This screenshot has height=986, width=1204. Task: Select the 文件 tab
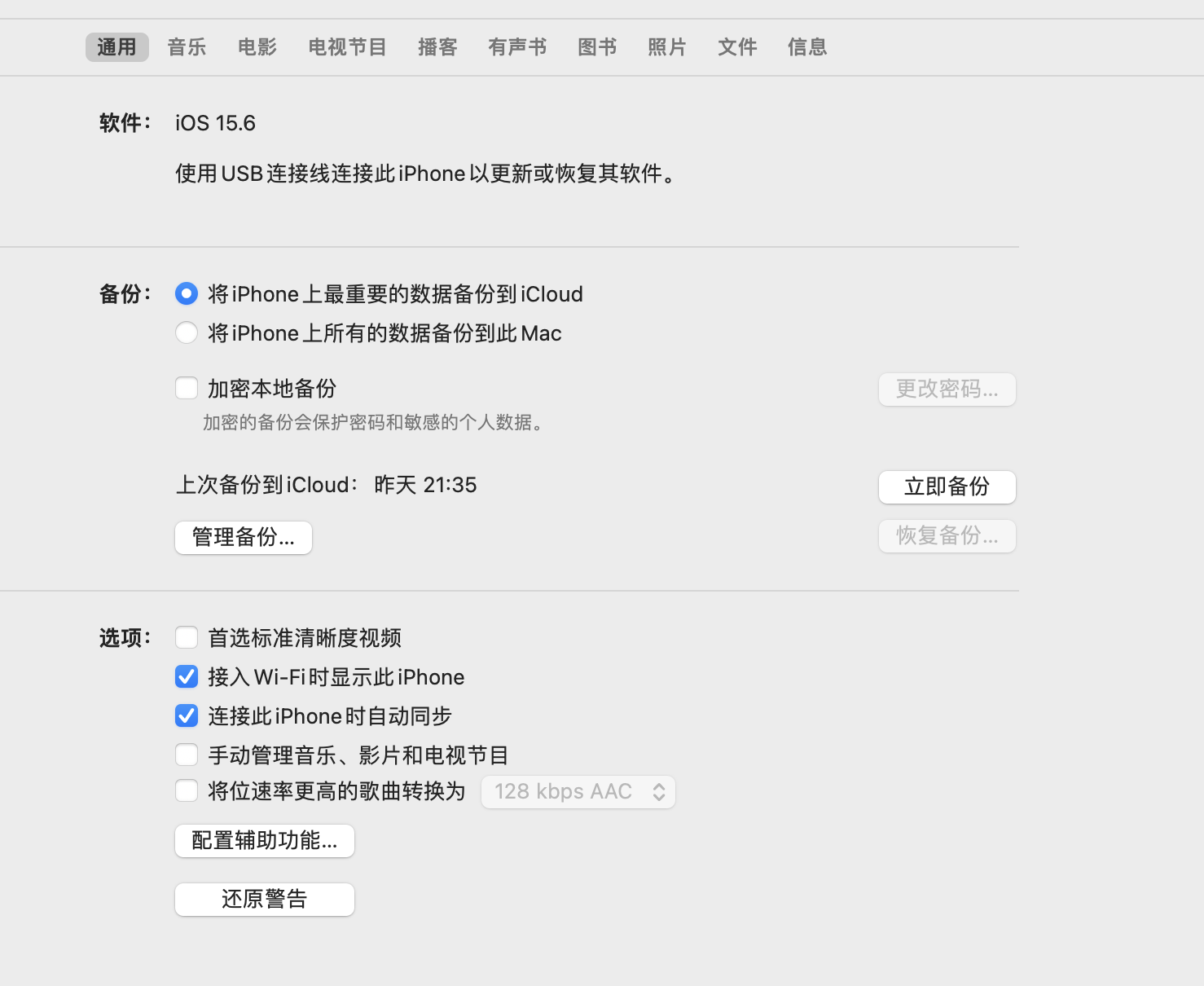[x=737, y=47]
